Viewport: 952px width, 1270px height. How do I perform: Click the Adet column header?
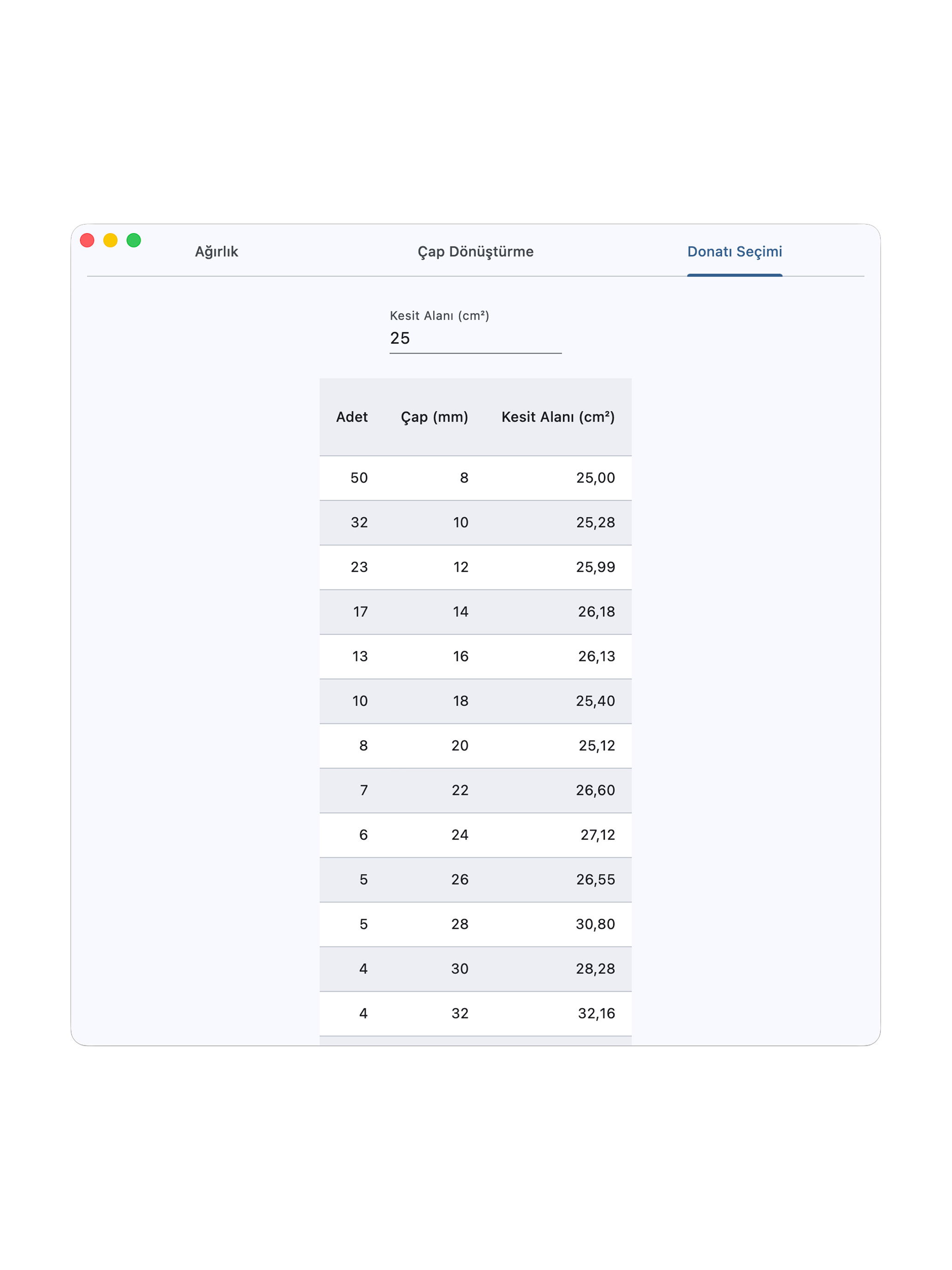tap(352, 417)
